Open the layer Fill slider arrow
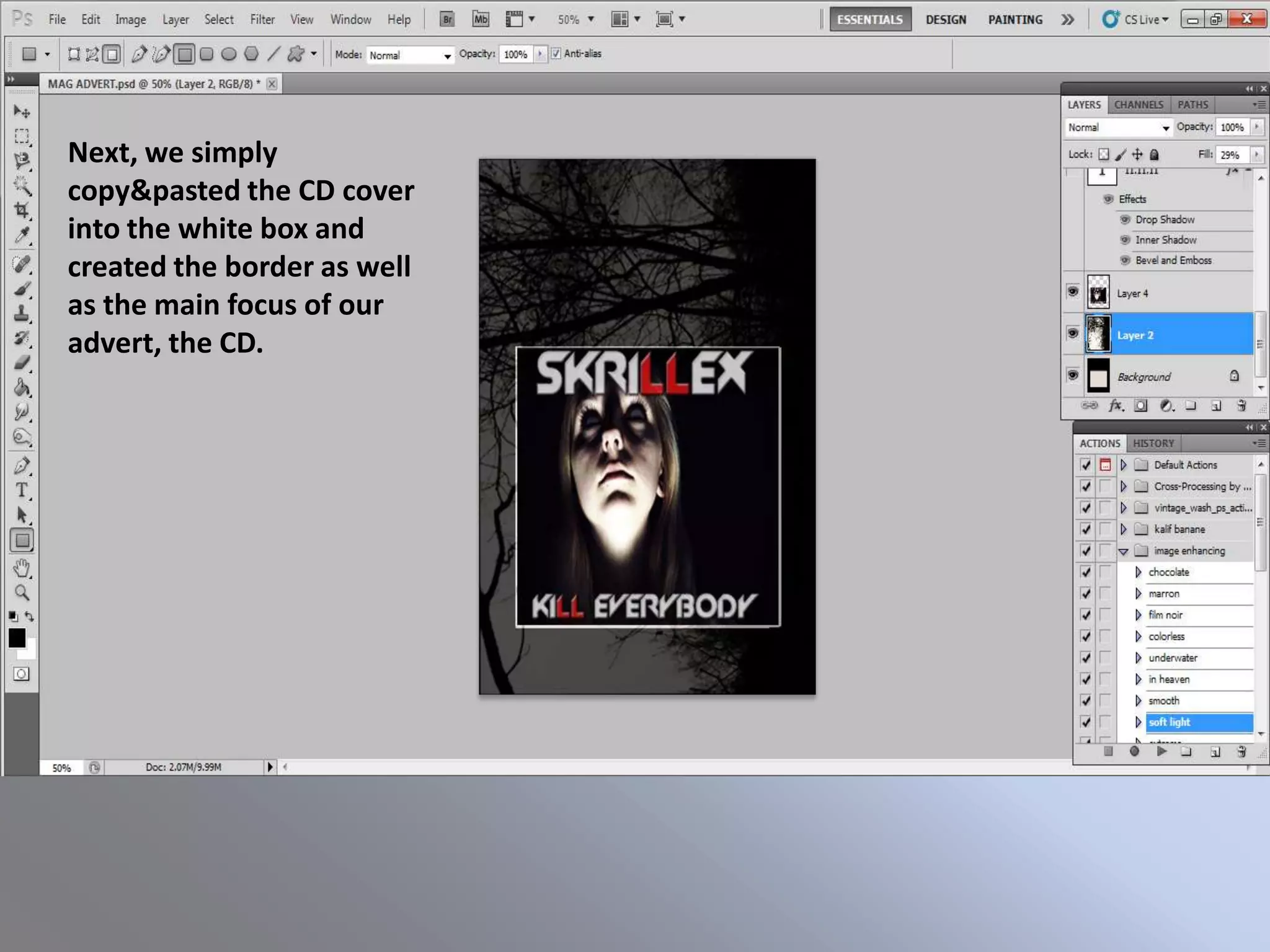The height and width of the screenshot is (952, 1270). coord(1256,154)
